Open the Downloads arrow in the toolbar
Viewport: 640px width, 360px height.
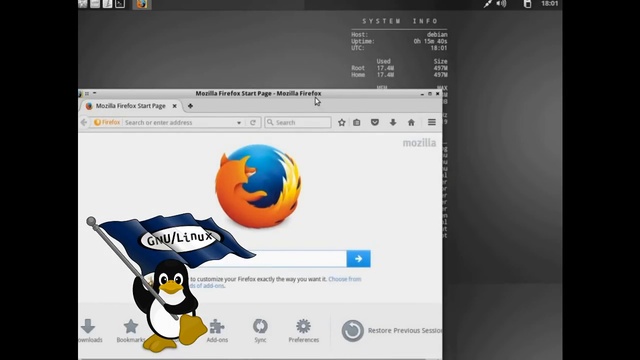393,122
